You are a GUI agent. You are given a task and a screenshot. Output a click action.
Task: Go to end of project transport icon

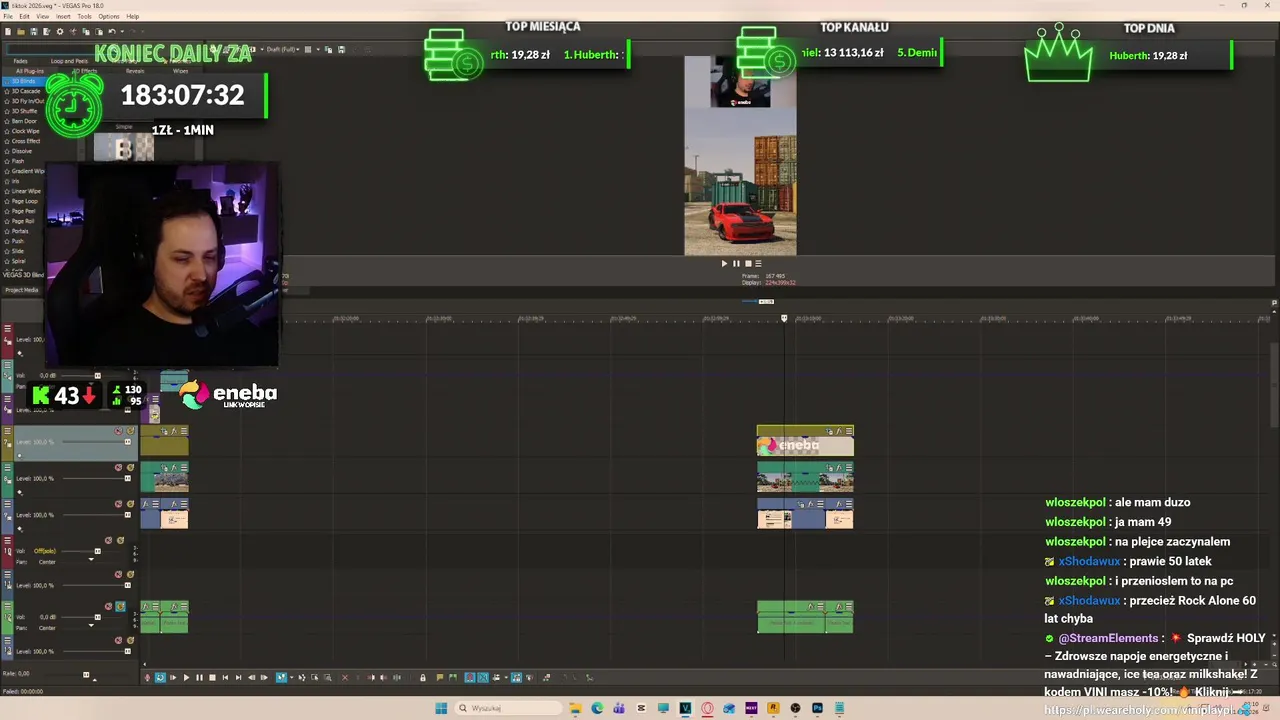(238, 678)
